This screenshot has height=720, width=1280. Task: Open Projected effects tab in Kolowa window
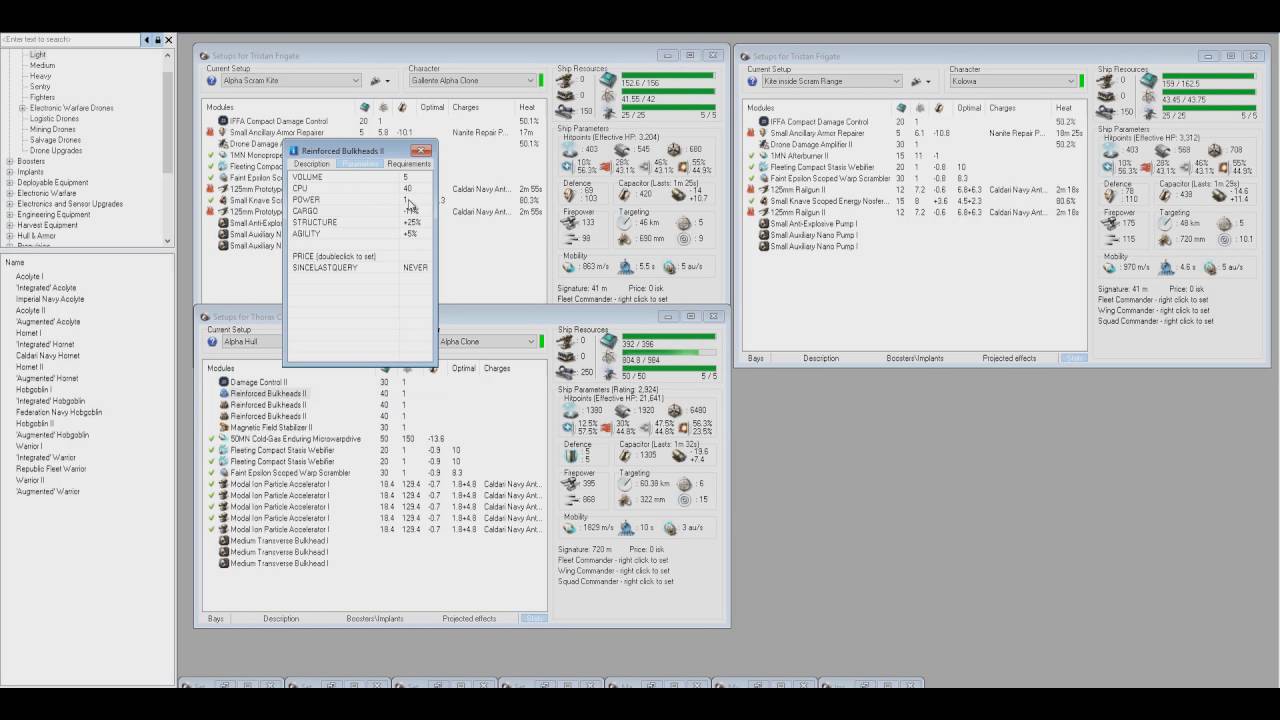1009,358
